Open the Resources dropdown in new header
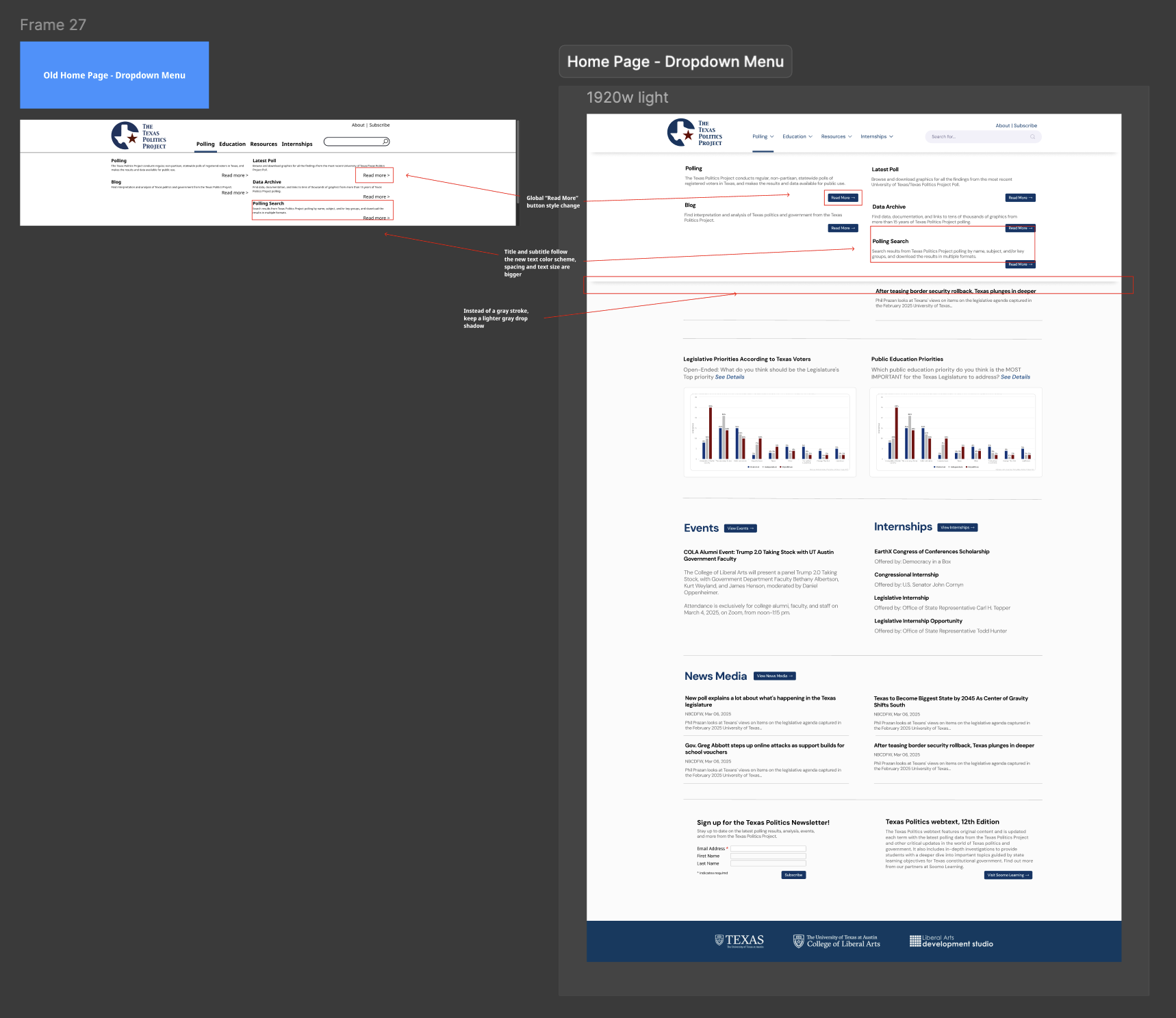The height and width of the screenshot is (1018, 1176). (836, 137)
